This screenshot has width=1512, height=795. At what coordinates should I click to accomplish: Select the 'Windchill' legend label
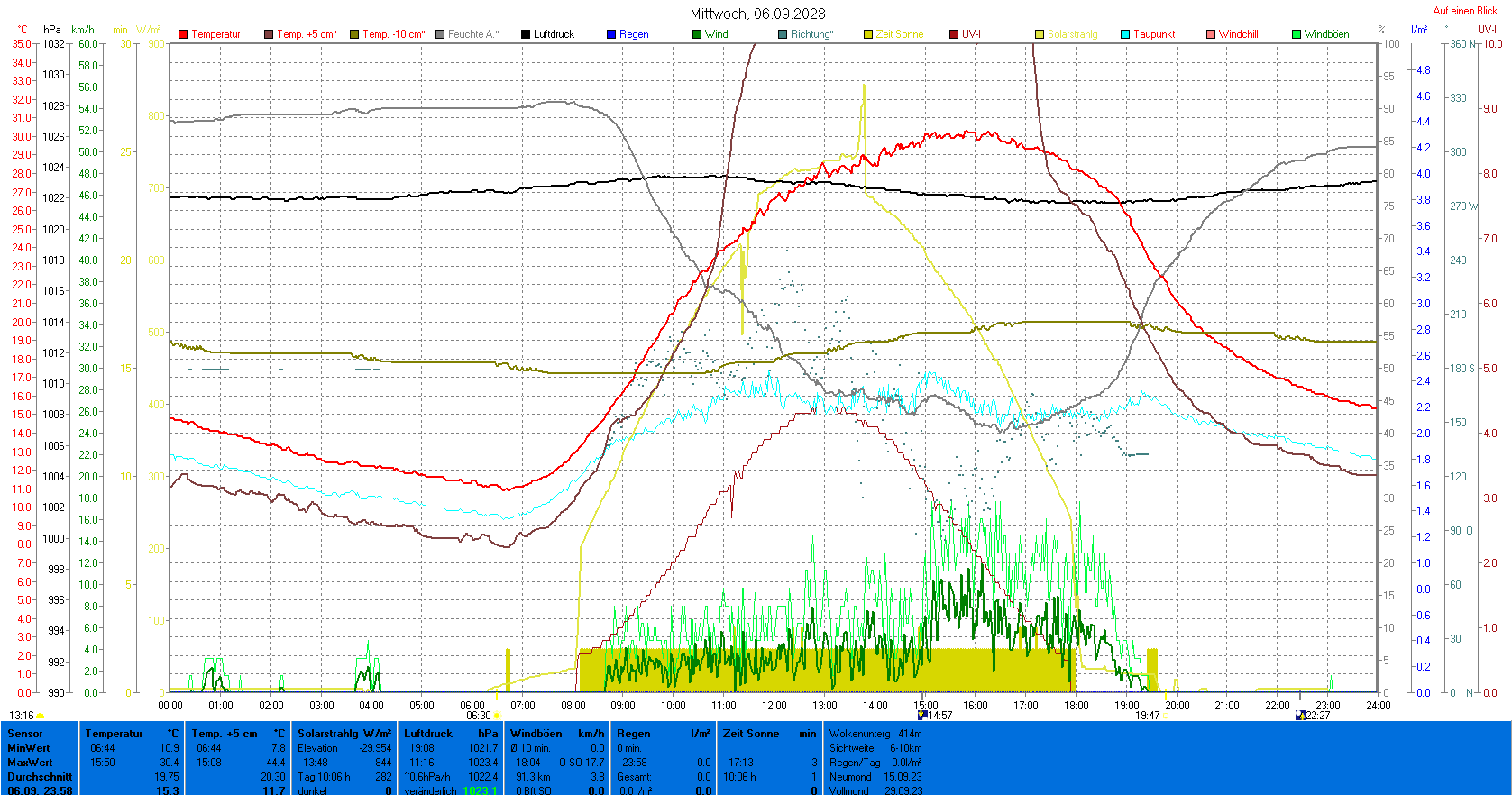(1239, 34)
